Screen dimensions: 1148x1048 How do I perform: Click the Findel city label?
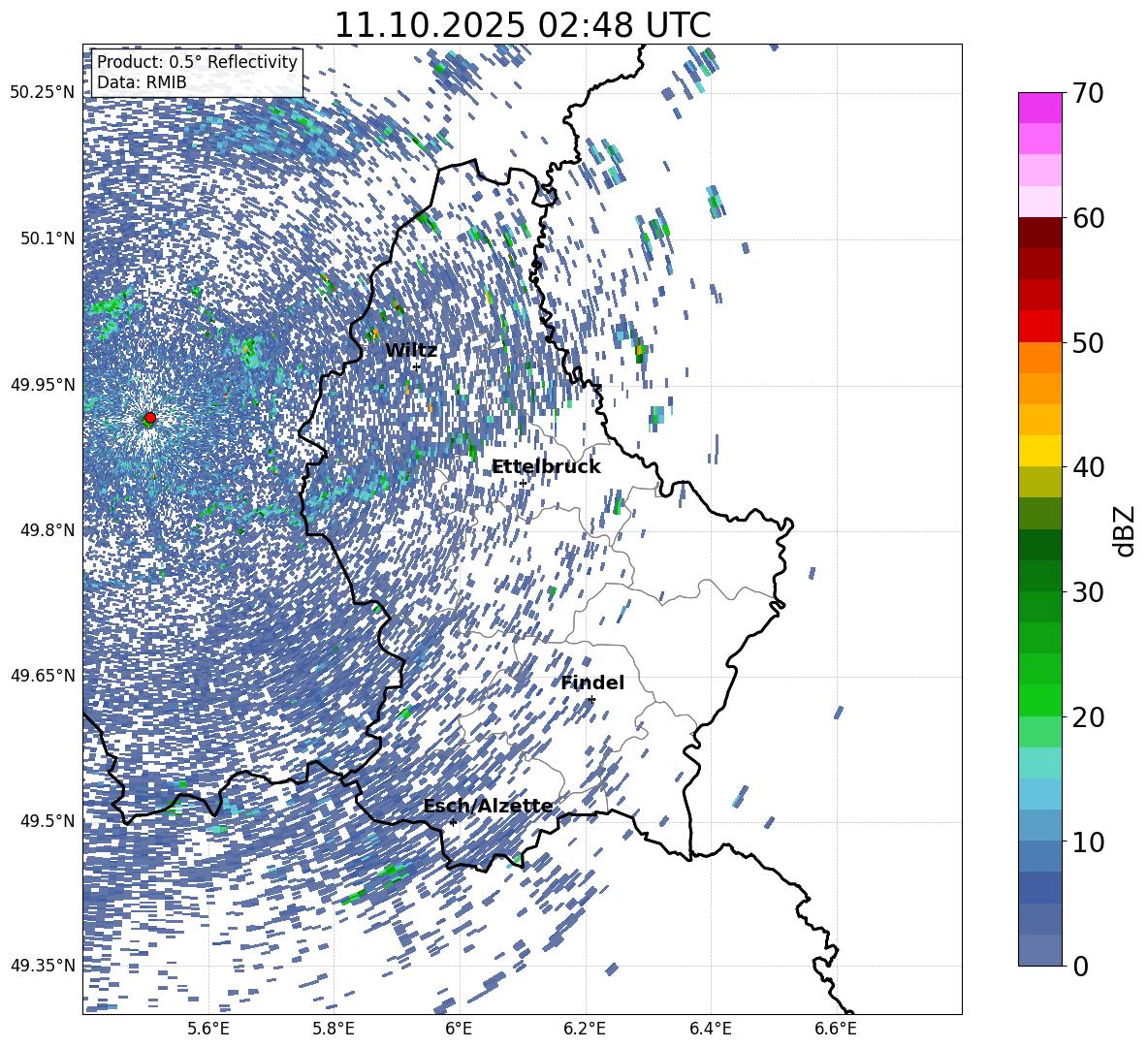tap(592, 683)
